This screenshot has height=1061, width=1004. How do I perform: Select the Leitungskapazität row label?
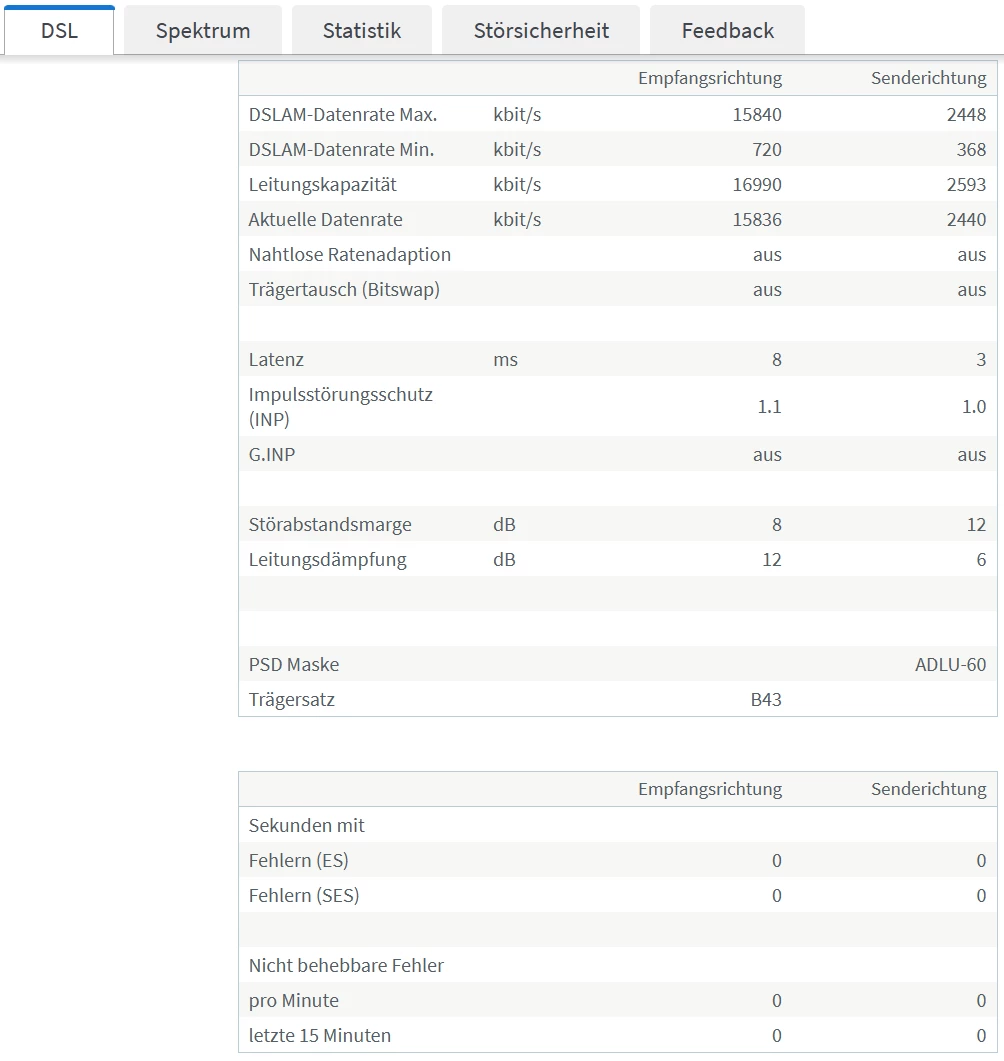coord(323,185)
